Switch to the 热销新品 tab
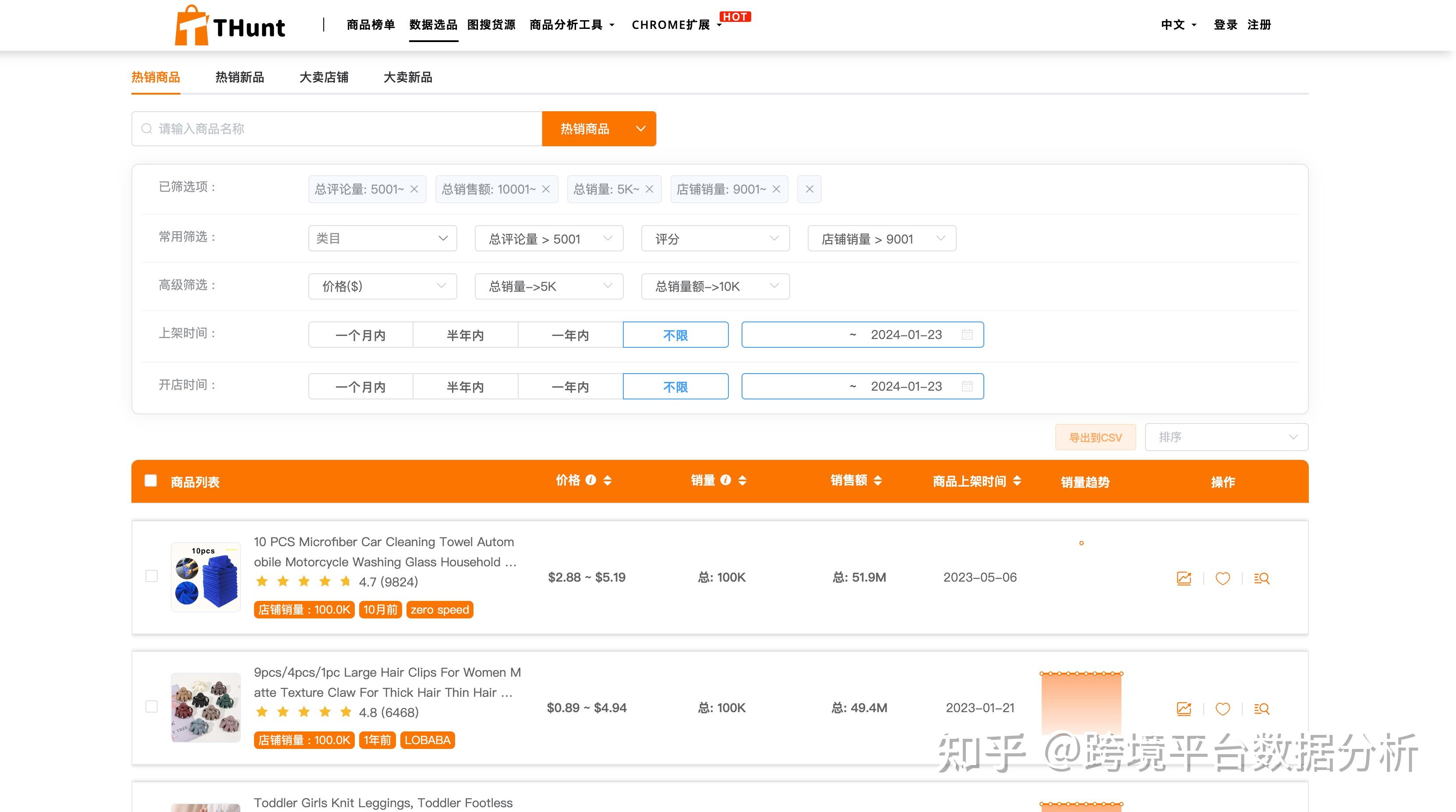This screenshot has height=812, width=1456. coord(241,78)
